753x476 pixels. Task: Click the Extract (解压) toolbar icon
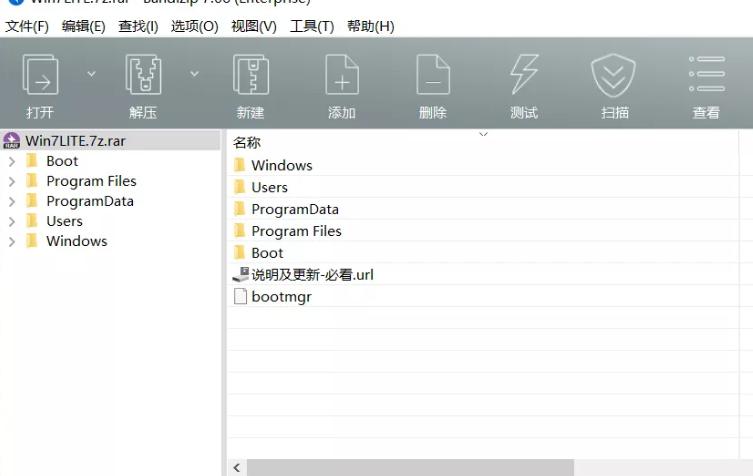click(143, 73)
